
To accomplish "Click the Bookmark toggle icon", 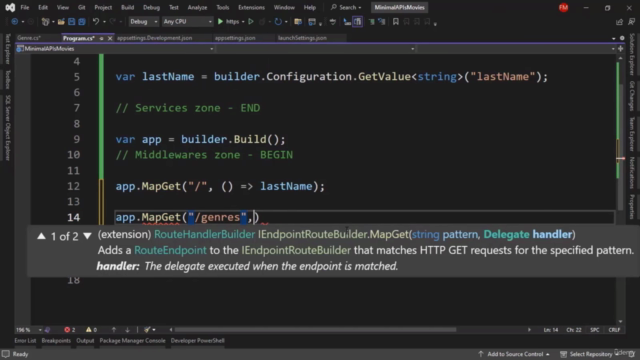I will 396,22.
